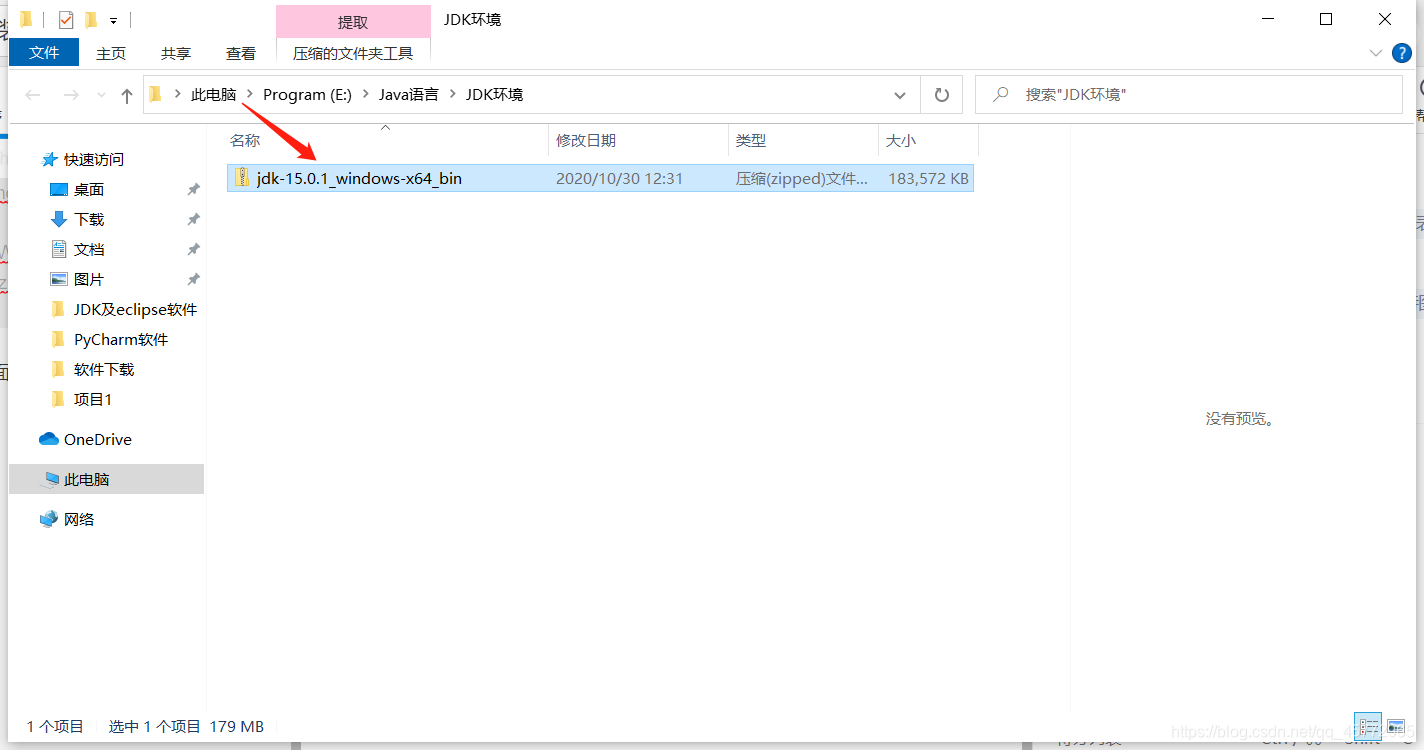Image resolution: width=1424 pixels, height=750 pixels.
Task: Open the recent locations dropdown arrow
Action: click(101, 95)
